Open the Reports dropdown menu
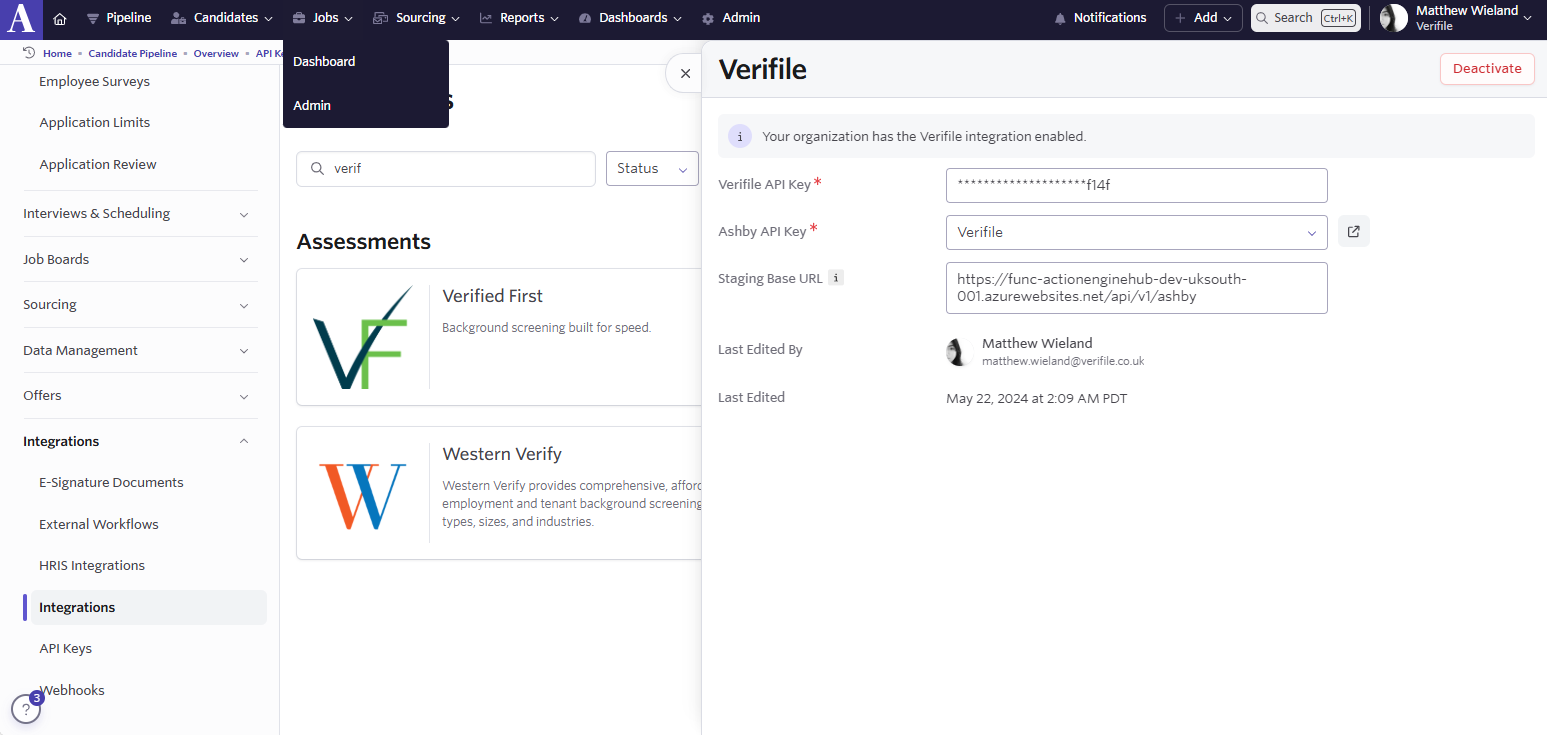Screen dimensions: 1547x735 [x=519, y=18]
